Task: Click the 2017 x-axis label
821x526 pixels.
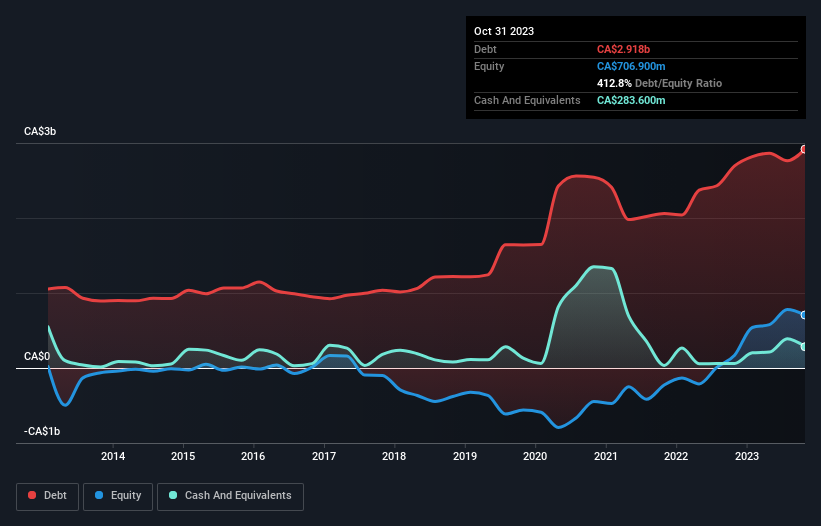Action: pos(324,456)
